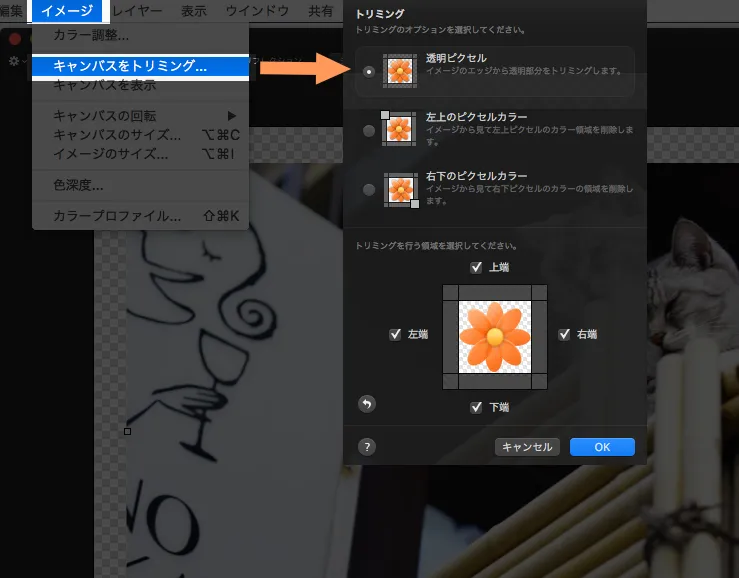Expand キャンバスの回転 submenu

pos(140,116)
